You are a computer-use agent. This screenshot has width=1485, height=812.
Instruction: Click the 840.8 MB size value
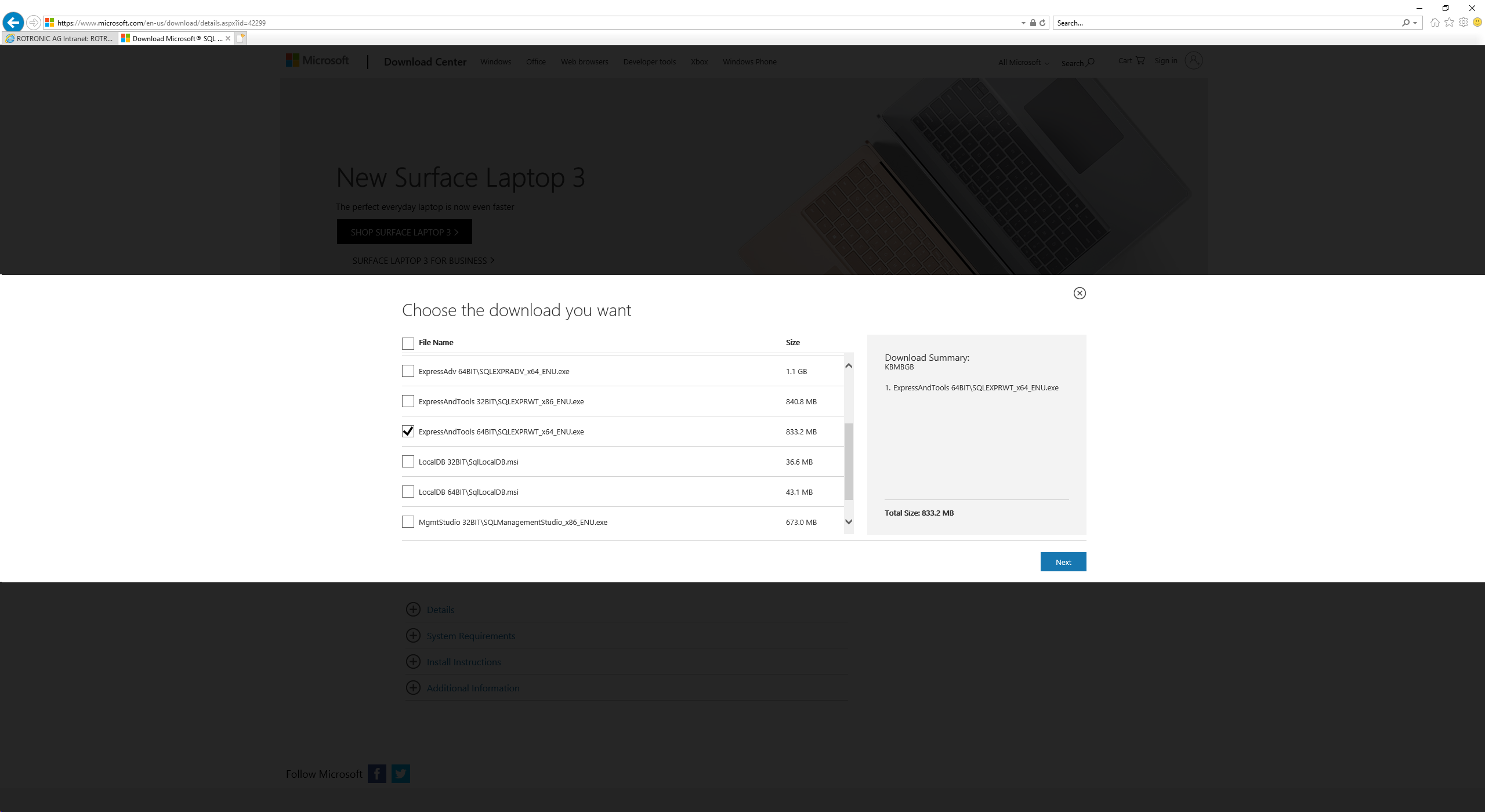(801, 401)
